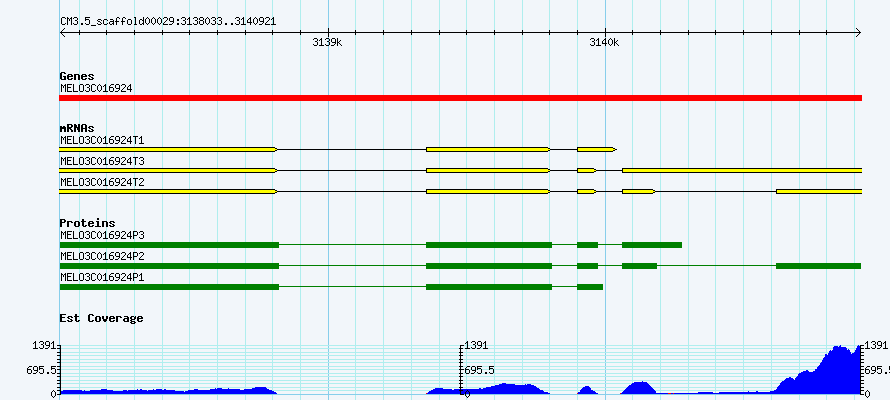
Task: Click the MELO3C016924P2 protein label
Action: pyautogui.click(x=102, y=256)
